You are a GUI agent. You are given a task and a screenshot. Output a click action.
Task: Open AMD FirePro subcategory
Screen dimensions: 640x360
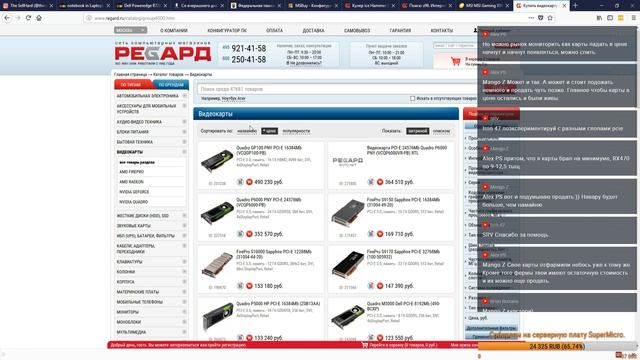click(x=131, y=172)
